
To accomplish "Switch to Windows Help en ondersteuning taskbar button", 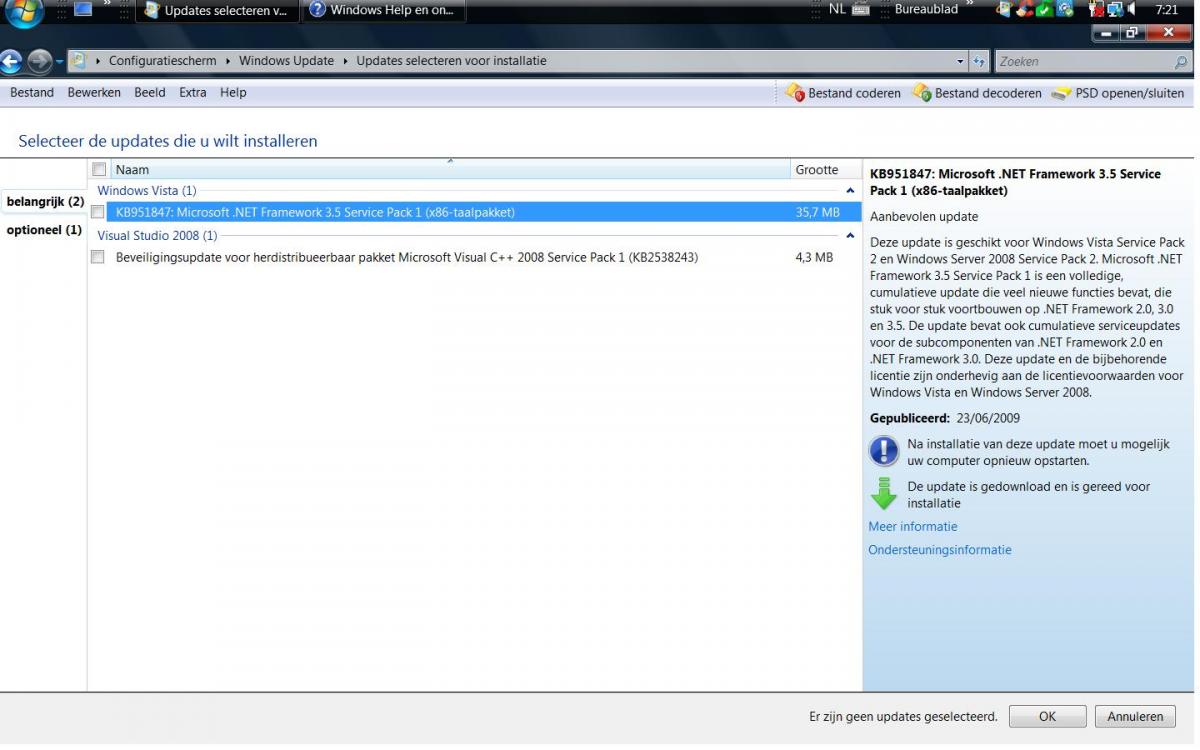I will (384, 11).
